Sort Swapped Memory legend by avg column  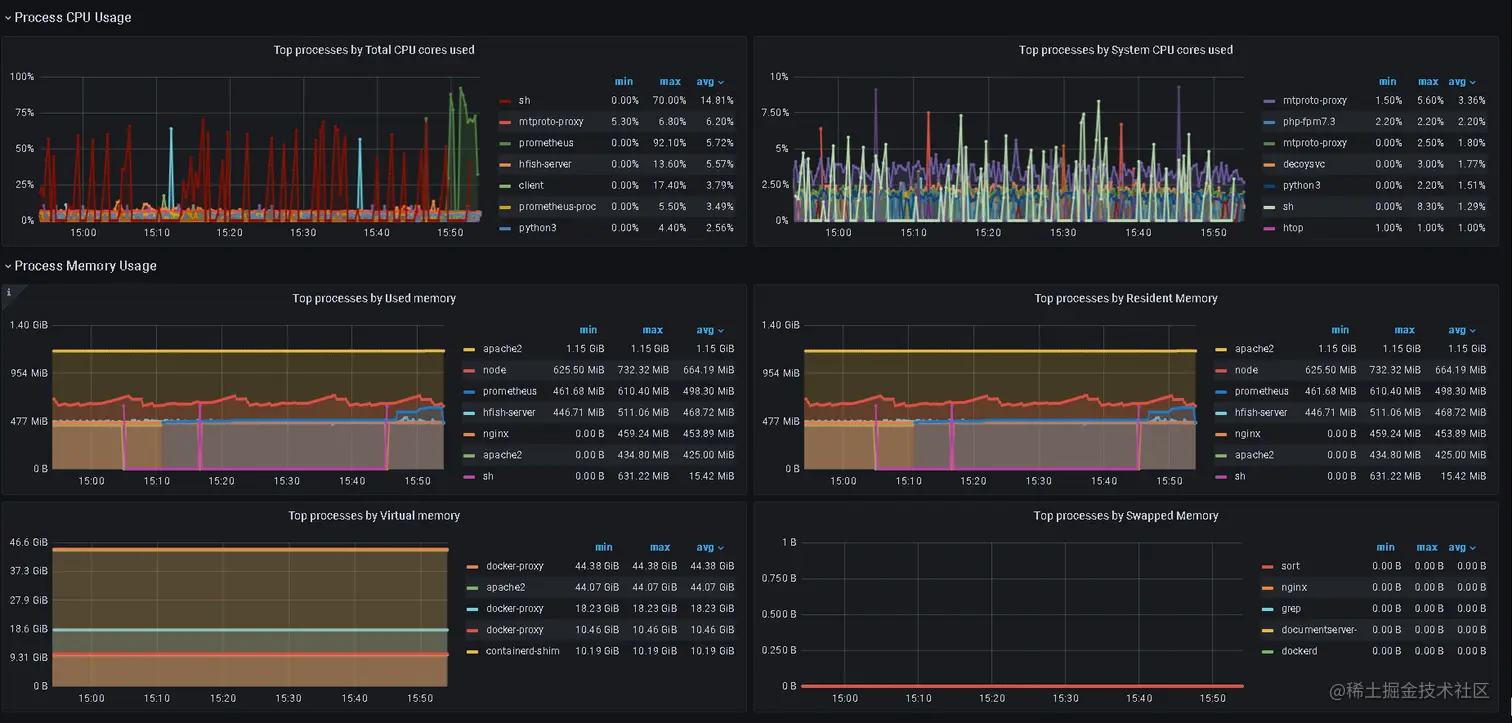point(1462,547)
